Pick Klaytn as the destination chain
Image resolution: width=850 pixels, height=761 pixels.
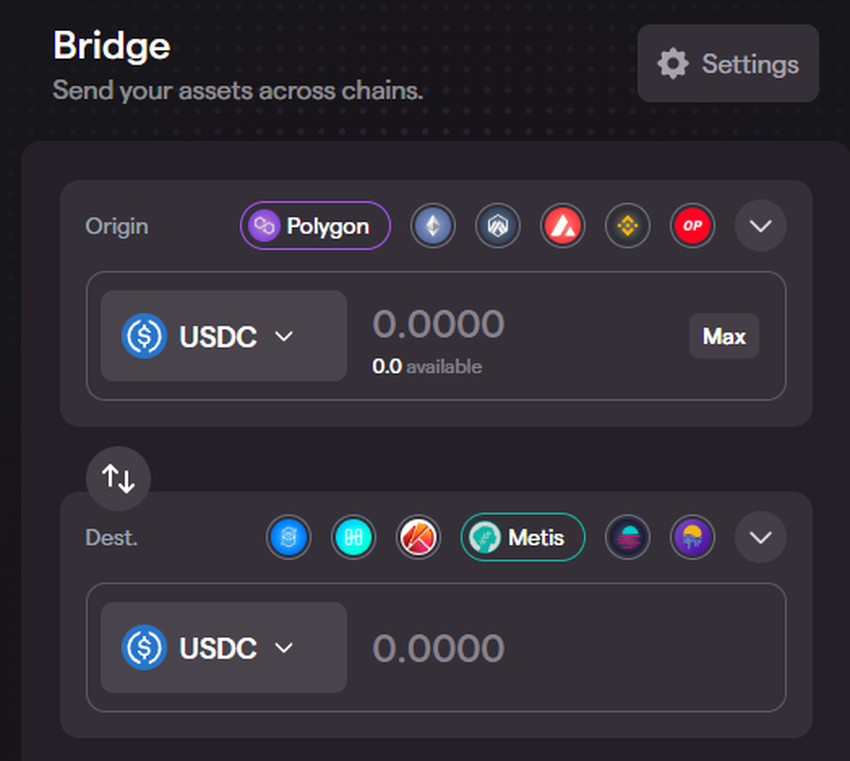(x=418, y=538)
